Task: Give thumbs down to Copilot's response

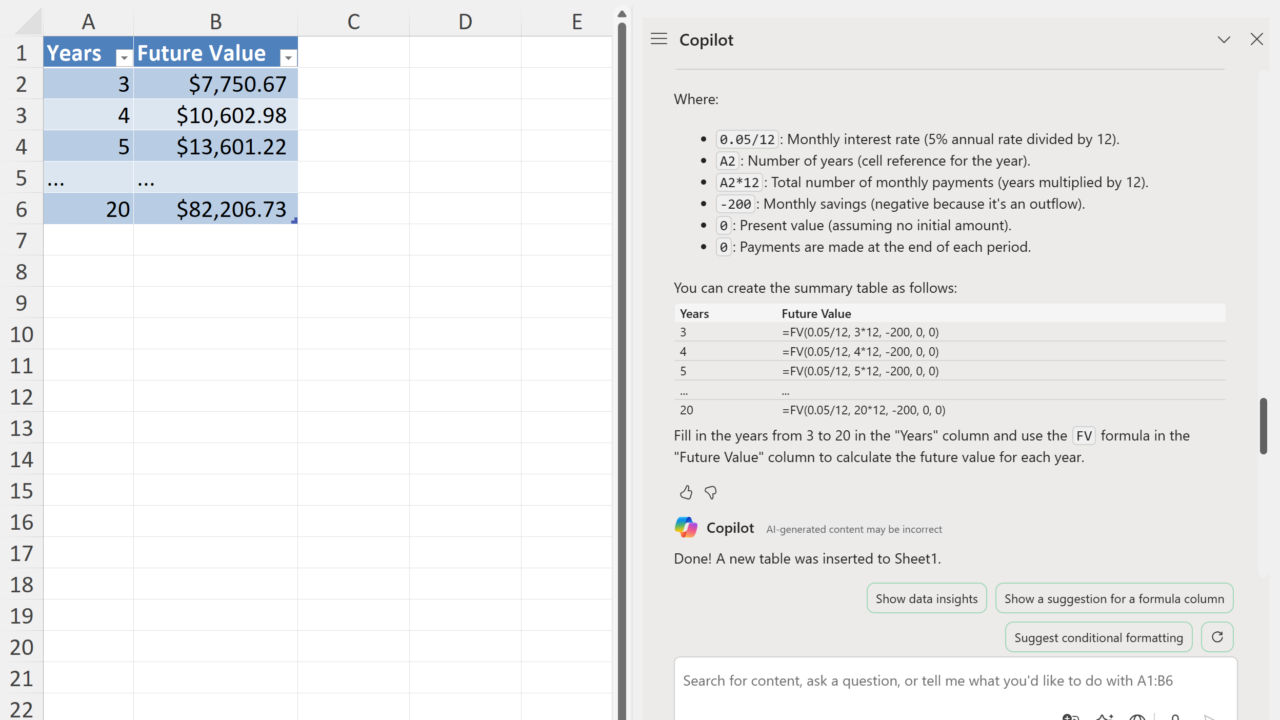Action: [711, 492]
